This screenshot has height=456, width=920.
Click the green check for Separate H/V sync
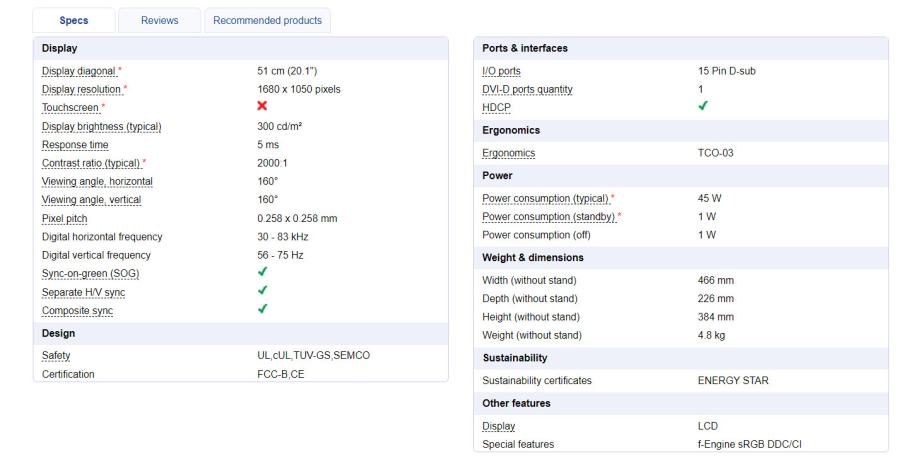[263, 292]
